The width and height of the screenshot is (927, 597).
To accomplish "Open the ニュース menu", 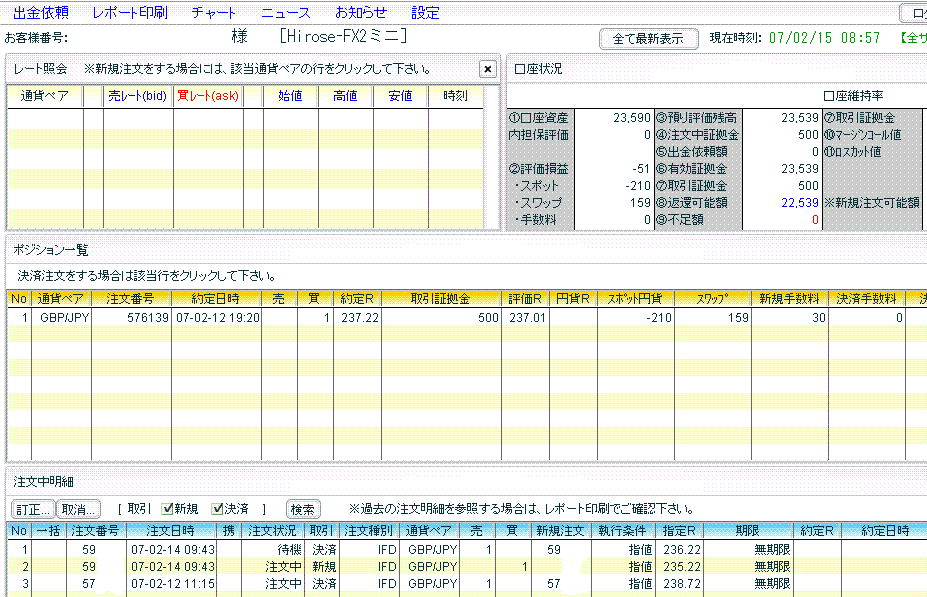I will [x=286, y=12].
